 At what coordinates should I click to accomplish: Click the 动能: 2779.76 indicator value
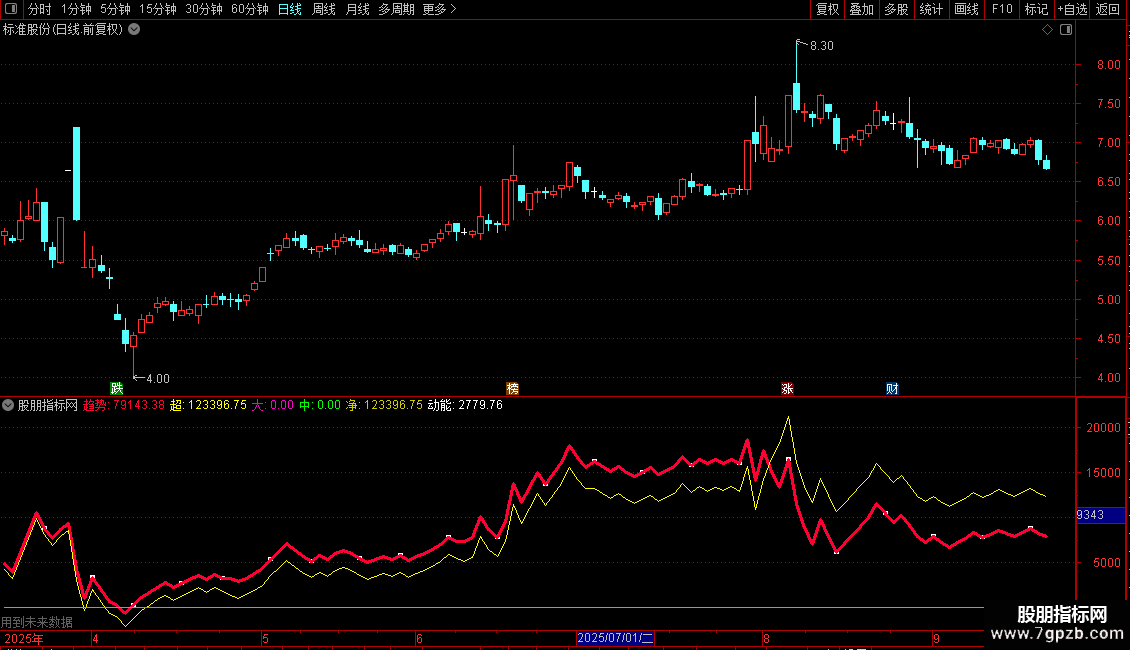coord(465,405)
